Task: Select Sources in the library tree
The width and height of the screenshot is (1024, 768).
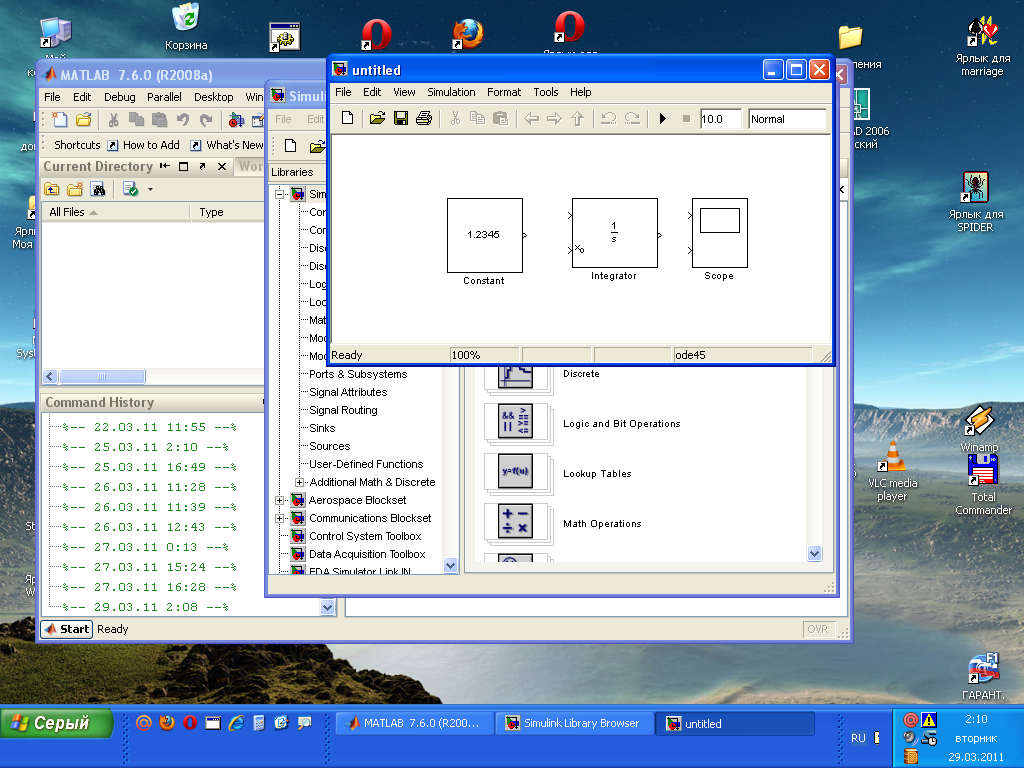Action: tap(329, 446)
